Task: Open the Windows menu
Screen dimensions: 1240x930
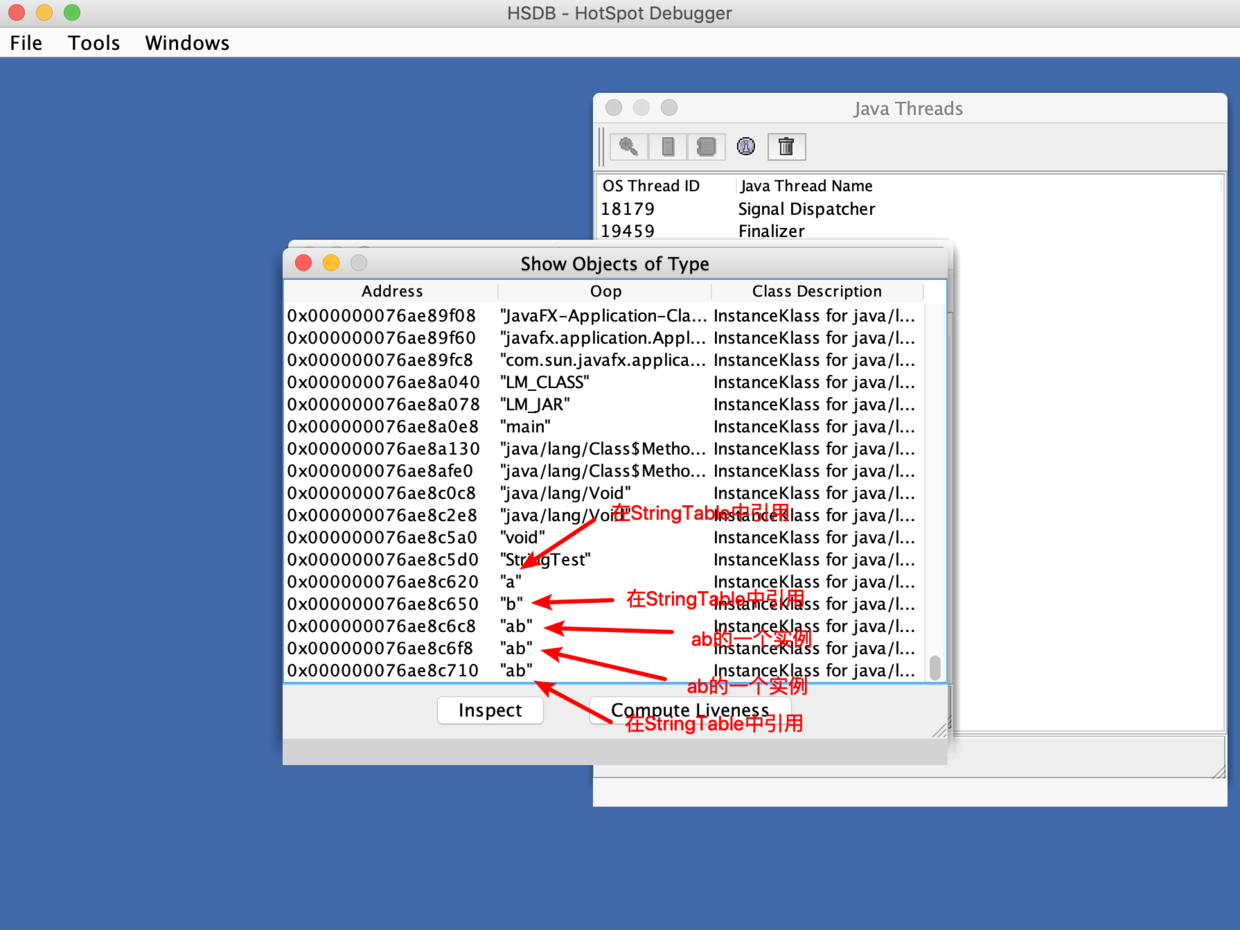Action: tap(187, 43)
